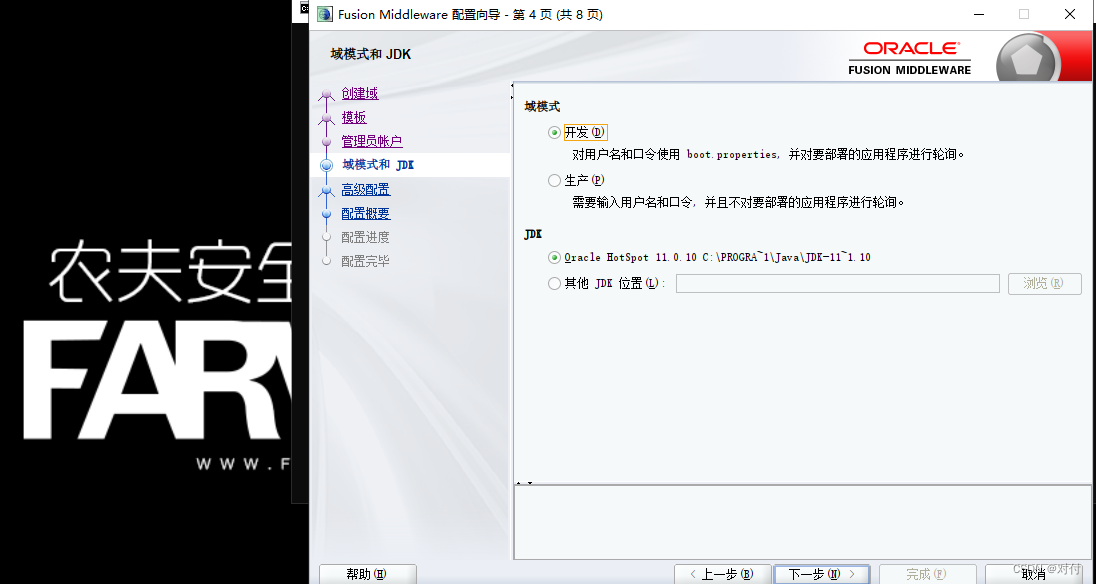Screen dimensions: 1096x584
Task: Click the 域模式和 JDK page header title
Action: (370, 54)
